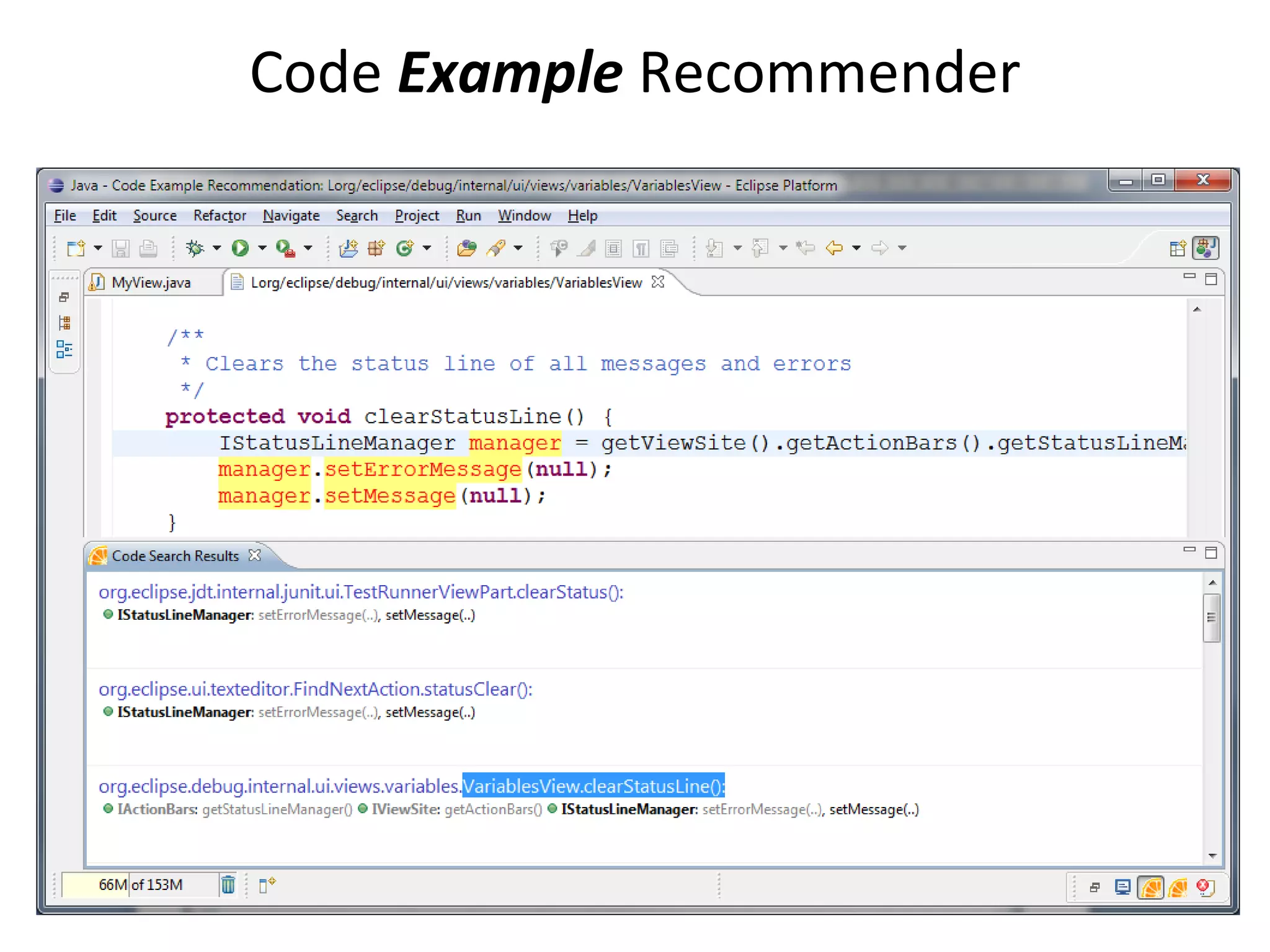
Task: Click the green Run button icon
Action: click(x=240, y=249)
